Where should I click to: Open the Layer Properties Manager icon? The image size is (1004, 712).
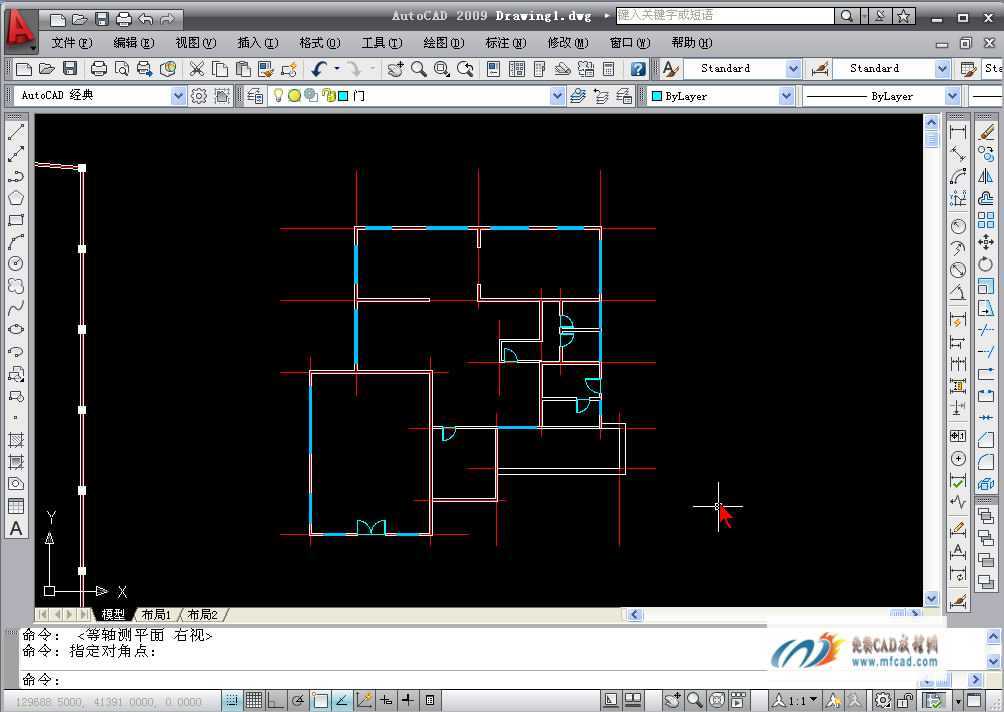pyautogui.click(x=255, y=96)
